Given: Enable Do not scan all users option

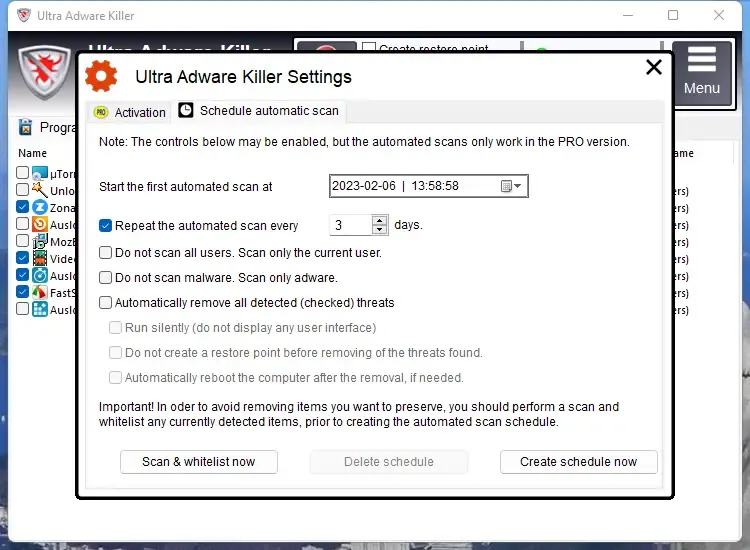Looking at the screenshot, I should pos(105,253).
